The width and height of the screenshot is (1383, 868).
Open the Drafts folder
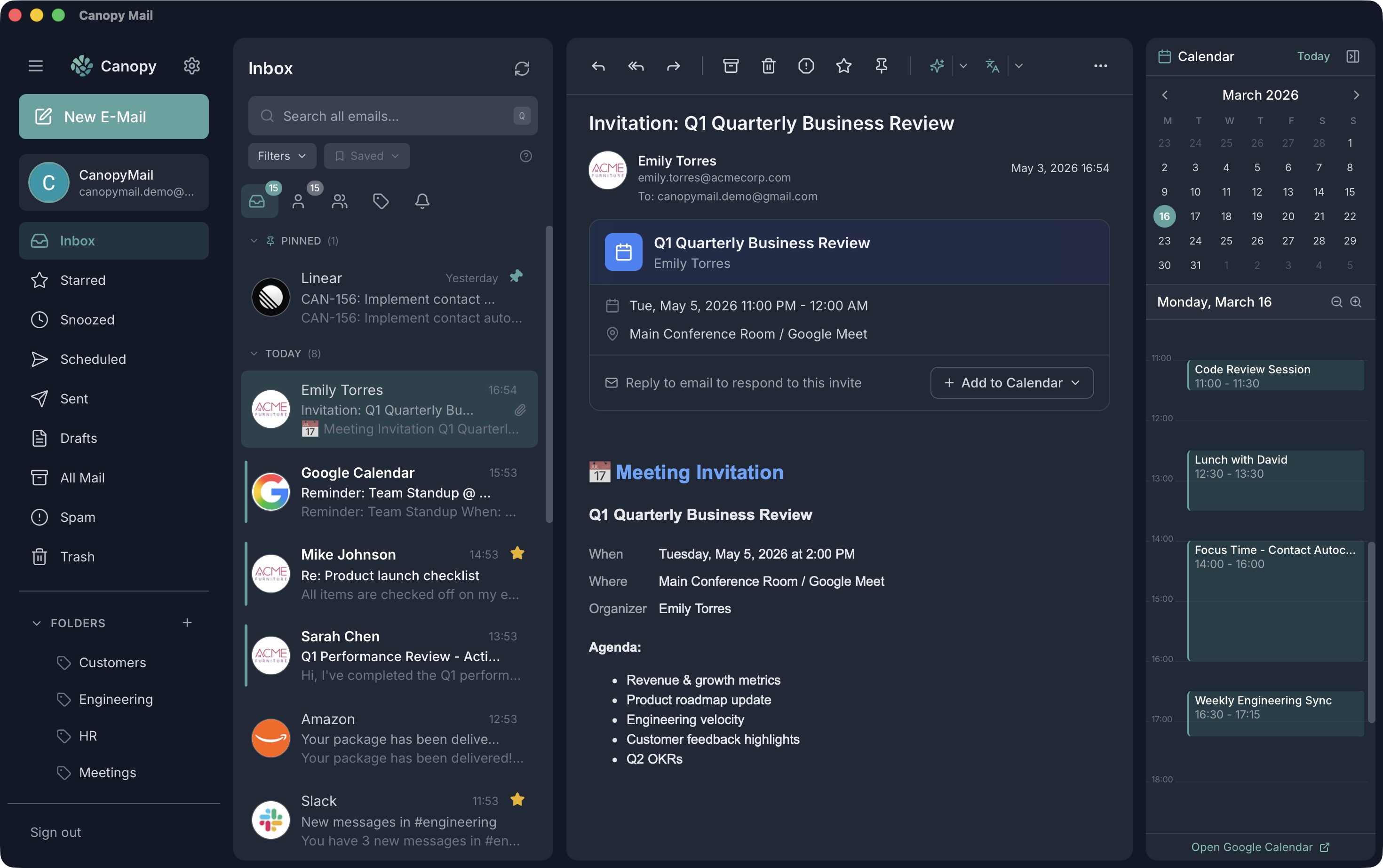(x=114, y=439)
